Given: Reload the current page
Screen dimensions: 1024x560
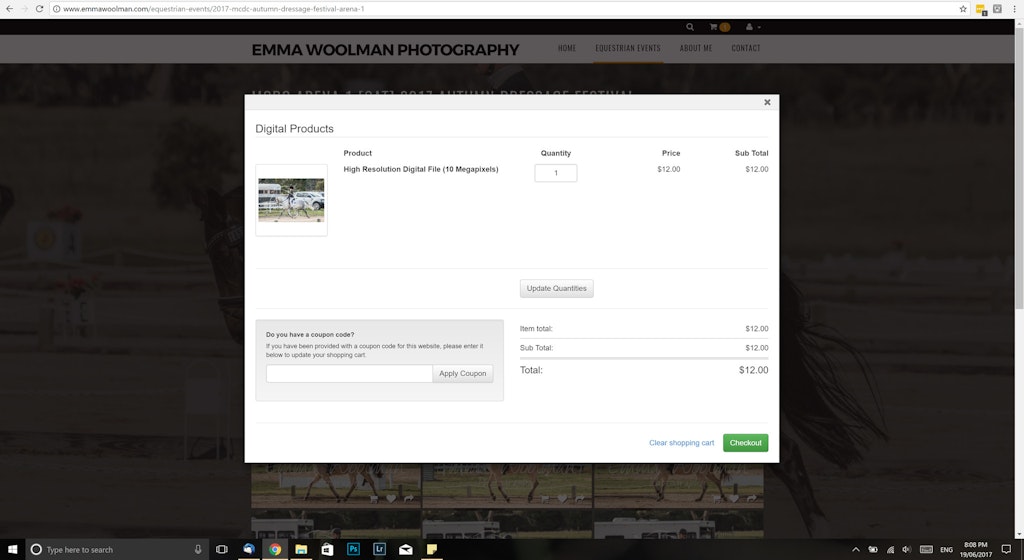Looking at the screenshot, I should tap(39, 8).
